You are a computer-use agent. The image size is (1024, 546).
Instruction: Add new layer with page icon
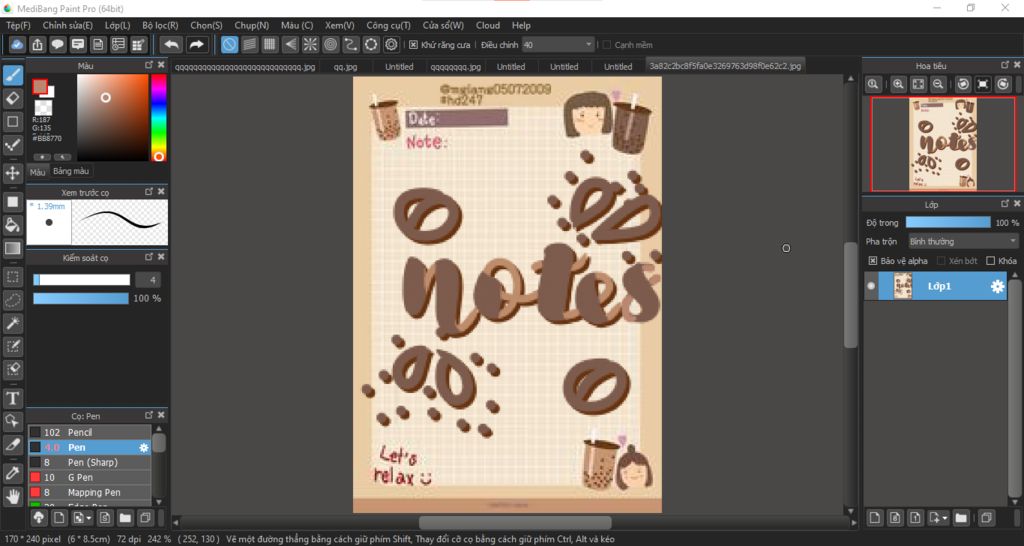[874, 518]
